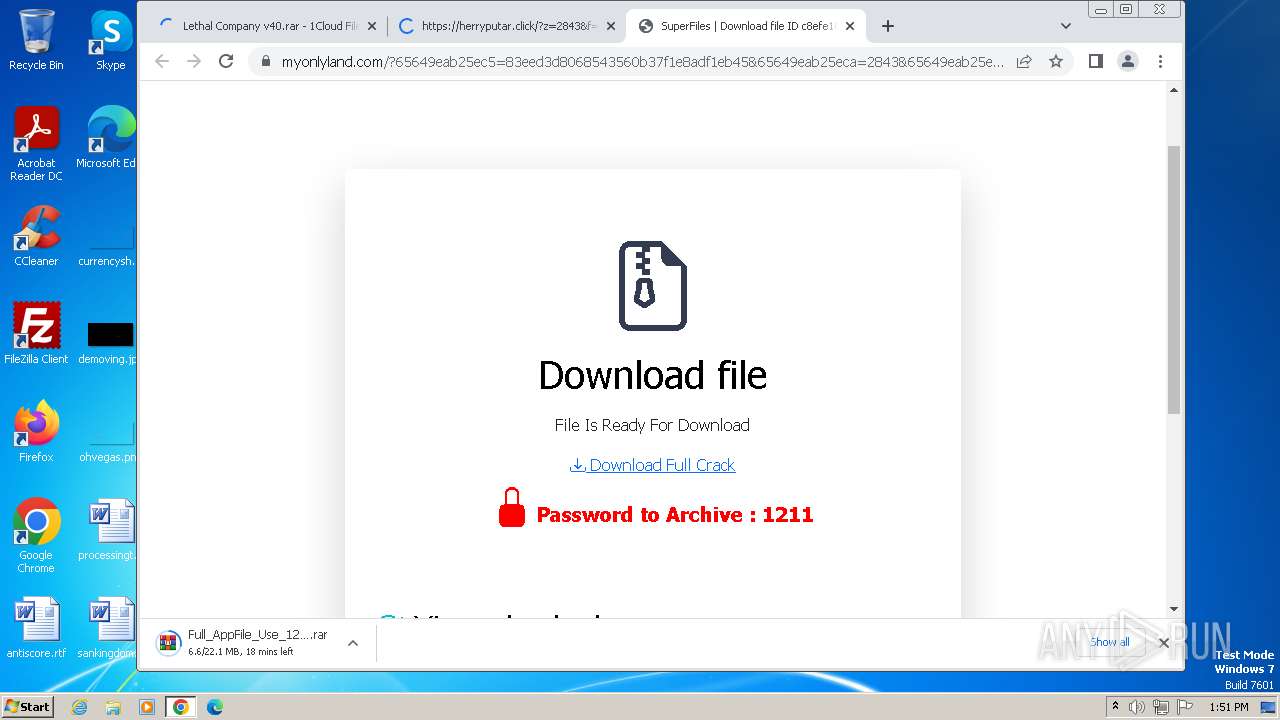The width and height of the screenshot is (1280, 720).
Task: Open the processingt document on the desktop
Action: (x=108, y=530)
